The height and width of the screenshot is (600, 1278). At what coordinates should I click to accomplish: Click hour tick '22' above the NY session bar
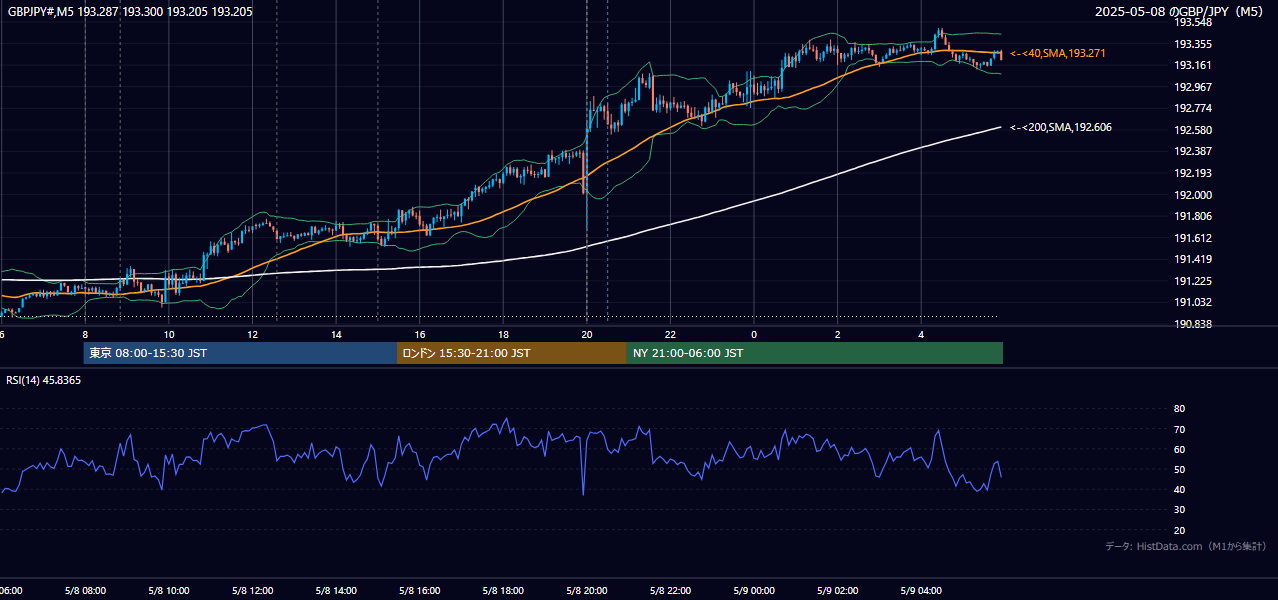(x=671, y=334)
